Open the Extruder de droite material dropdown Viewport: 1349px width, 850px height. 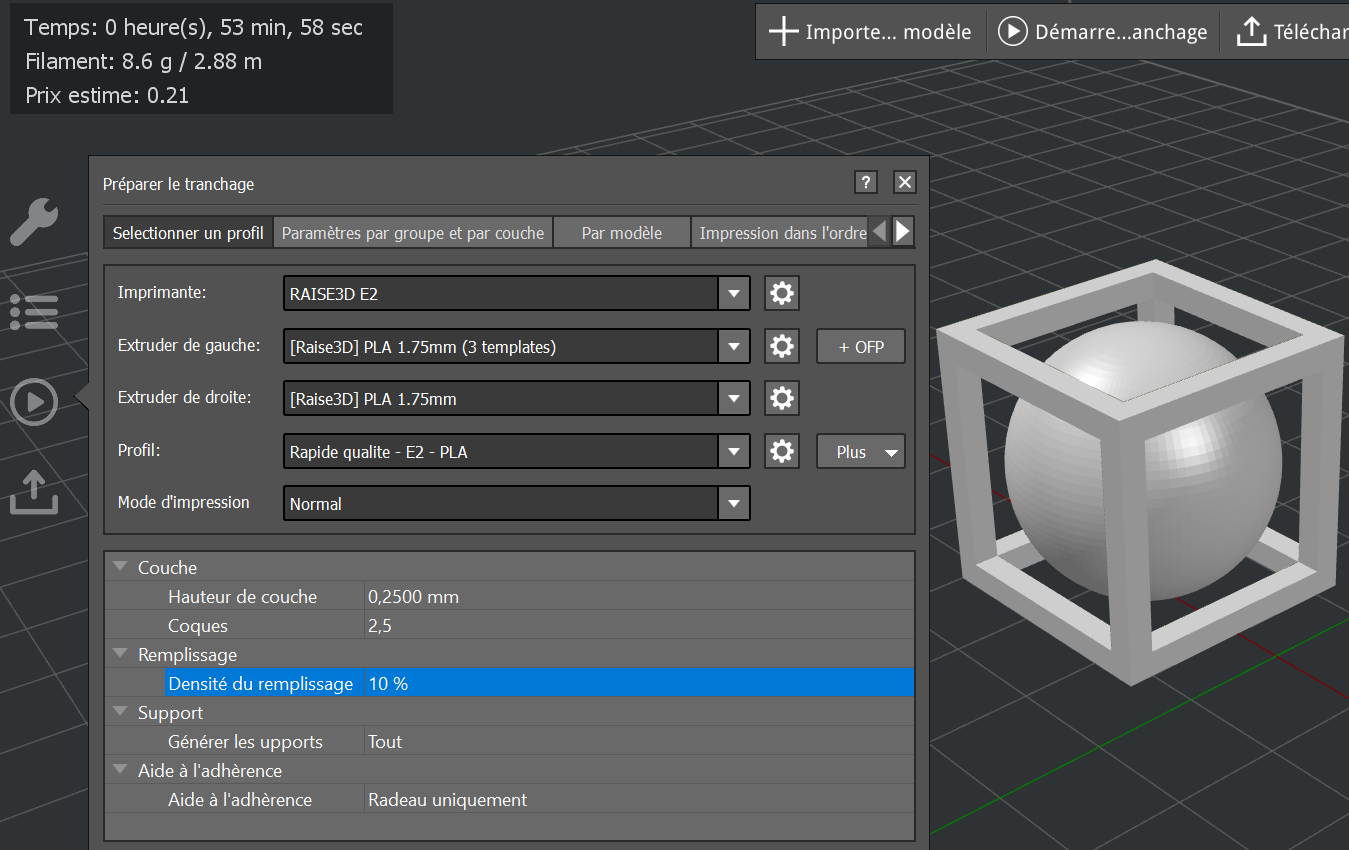click(x=517, y=398)
